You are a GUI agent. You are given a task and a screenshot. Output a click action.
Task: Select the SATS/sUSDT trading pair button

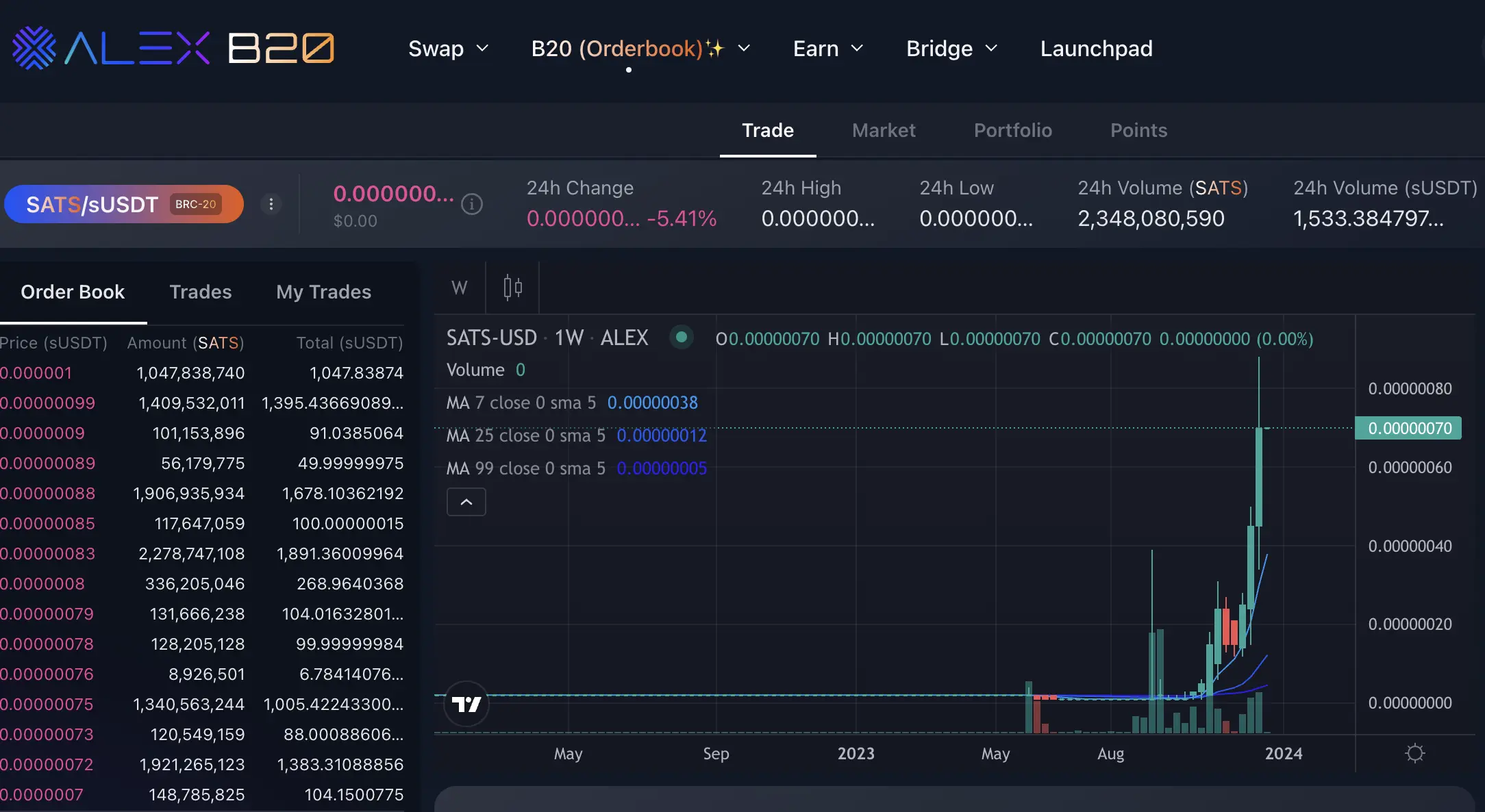pyautogui.click(x=124, y=204)
